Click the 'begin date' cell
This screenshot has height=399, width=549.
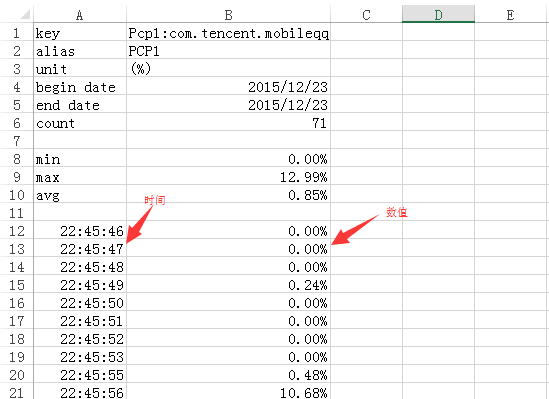coord(80,87)
